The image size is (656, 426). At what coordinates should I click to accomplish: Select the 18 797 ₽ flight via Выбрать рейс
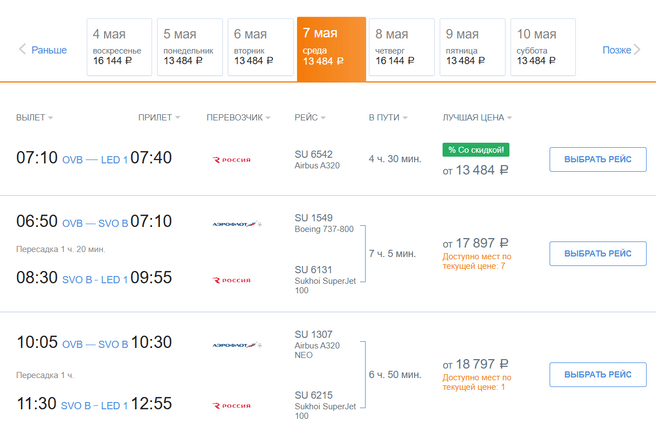(x=597, y=375)
